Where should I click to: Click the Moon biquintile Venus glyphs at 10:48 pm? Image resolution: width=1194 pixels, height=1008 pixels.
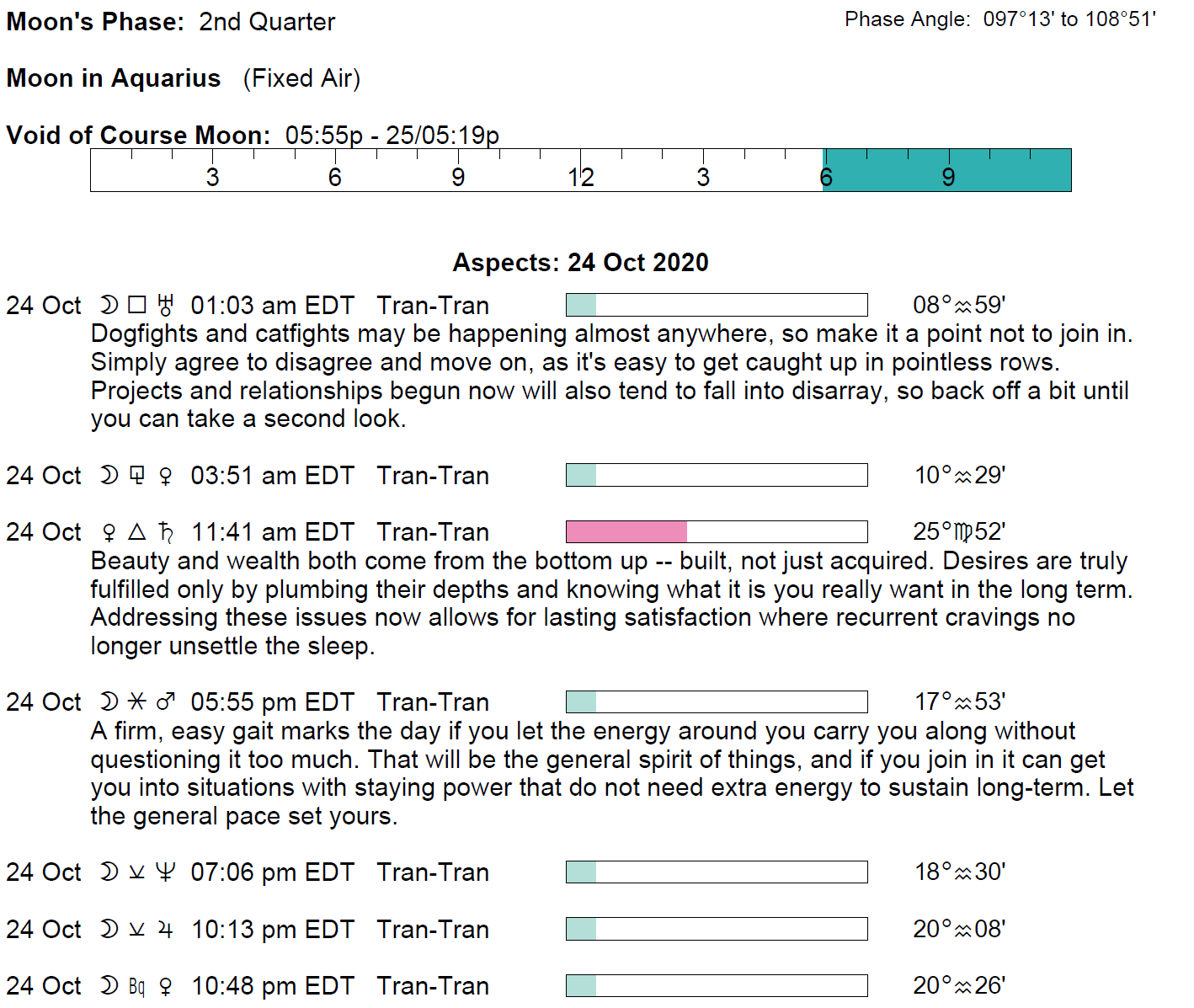click(136, 986)
